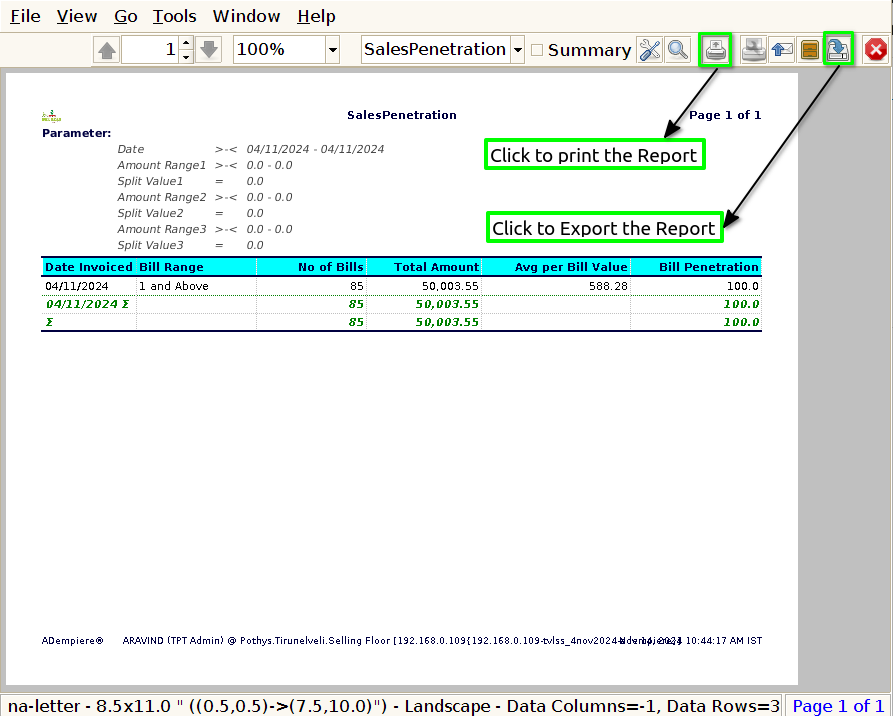
Task: Click the 'Split Value3' parameter label
Action: coord(150,245)
